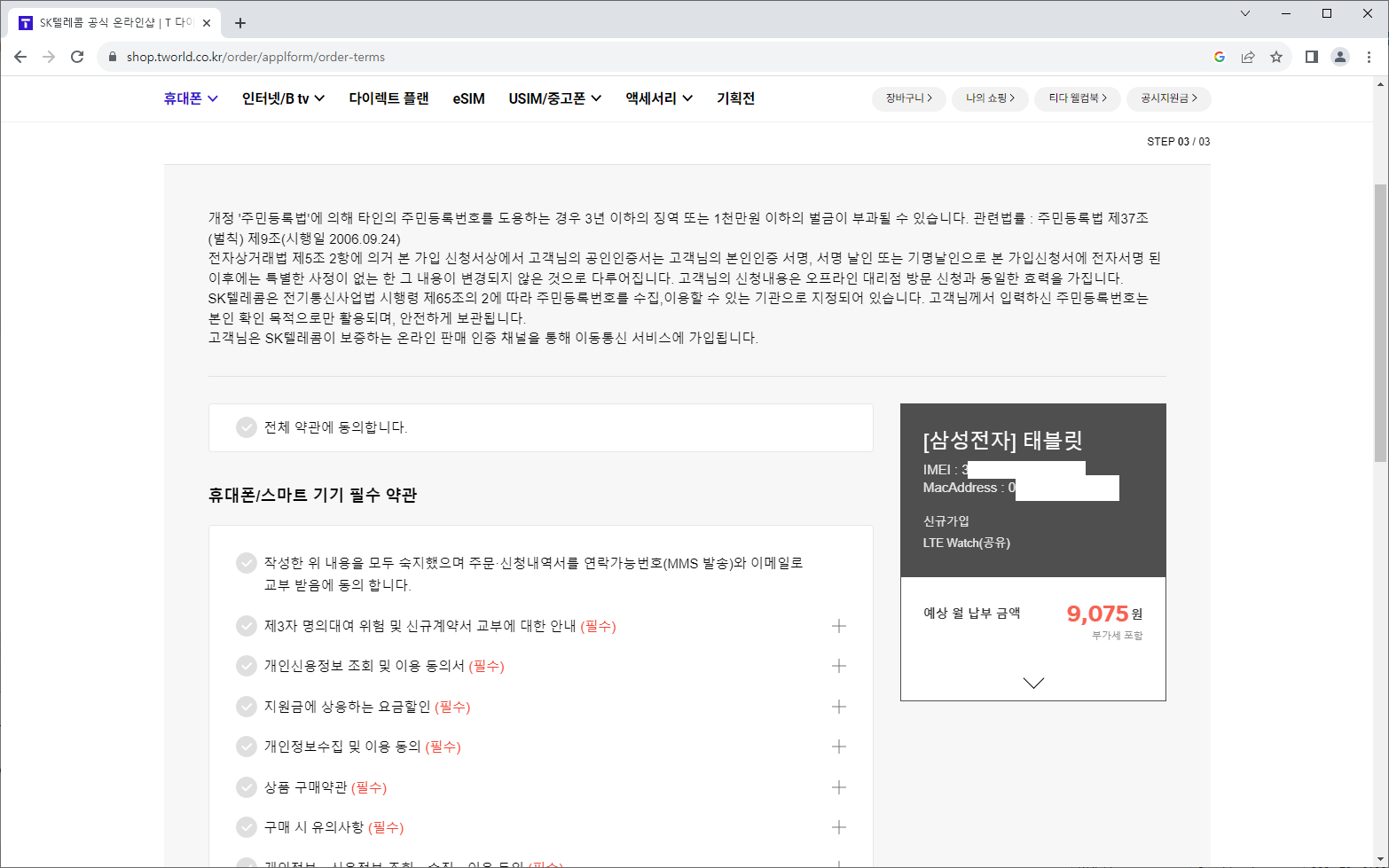Open 나의 쇼핑

991,98
